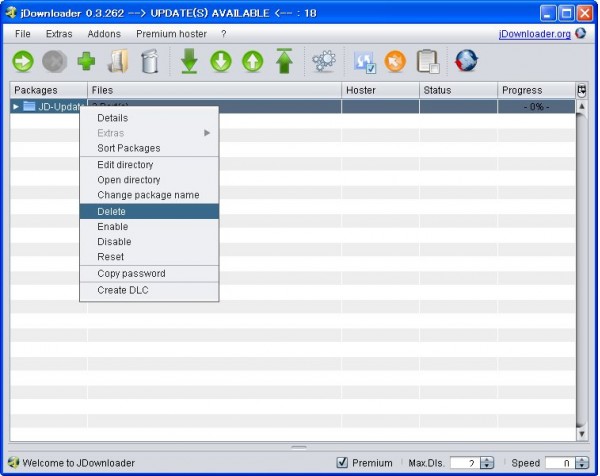Click the grey stop downloads icon

coord(54,61)
